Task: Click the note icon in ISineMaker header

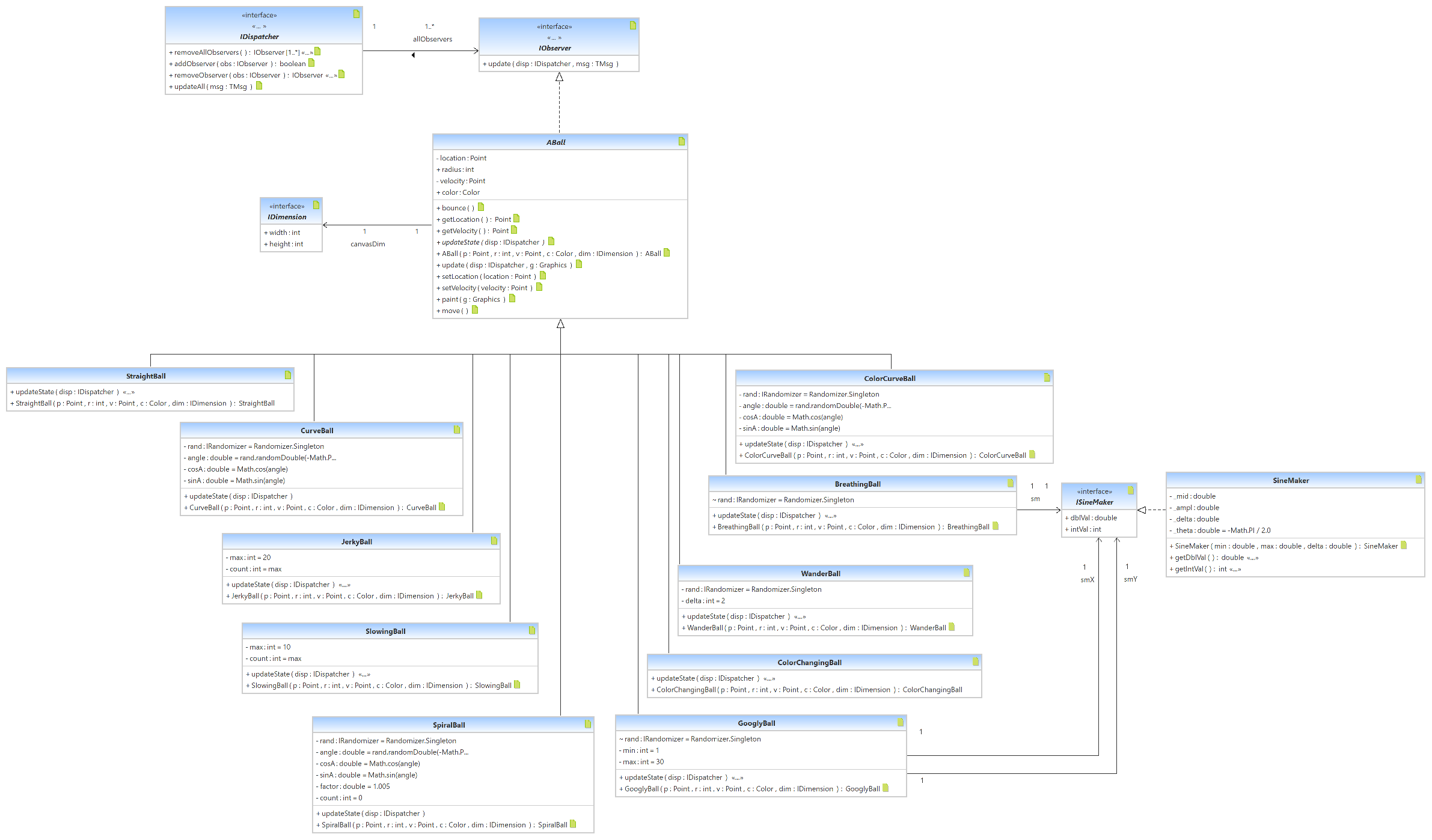Action: coord(1130,490)
